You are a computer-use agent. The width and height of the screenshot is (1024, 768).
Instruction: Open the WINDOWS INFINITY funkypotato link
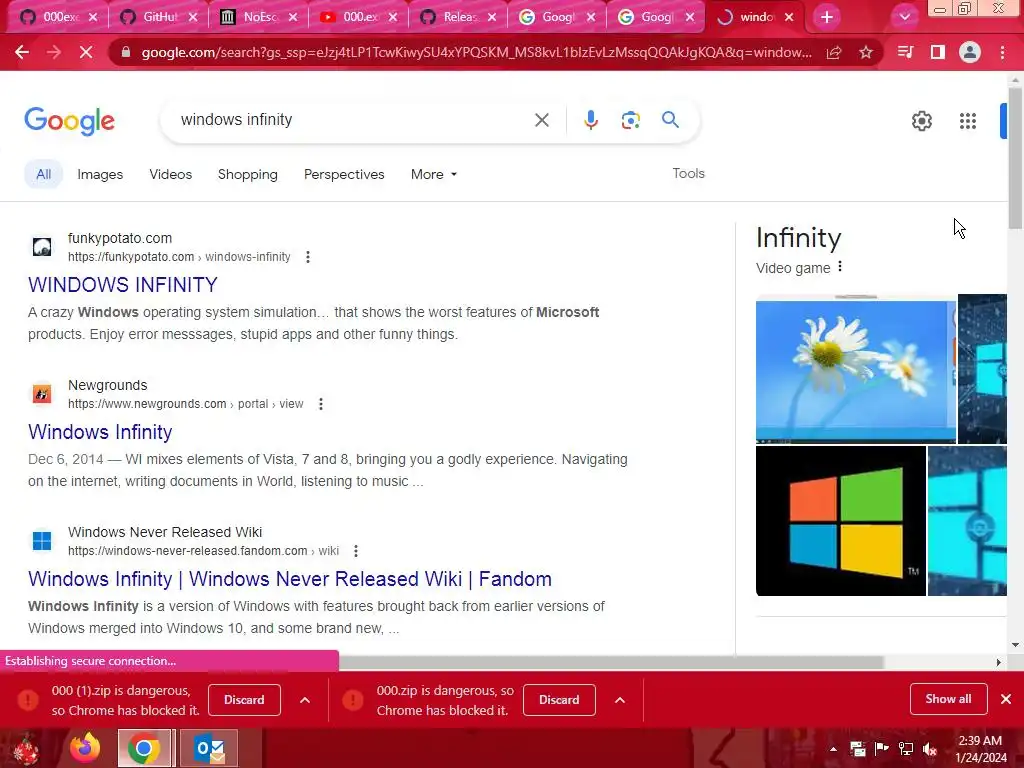coord(123,285)
